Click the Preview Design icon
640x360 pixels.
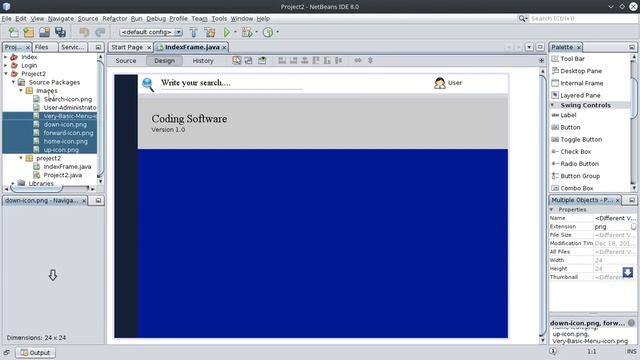click(262, 60)
